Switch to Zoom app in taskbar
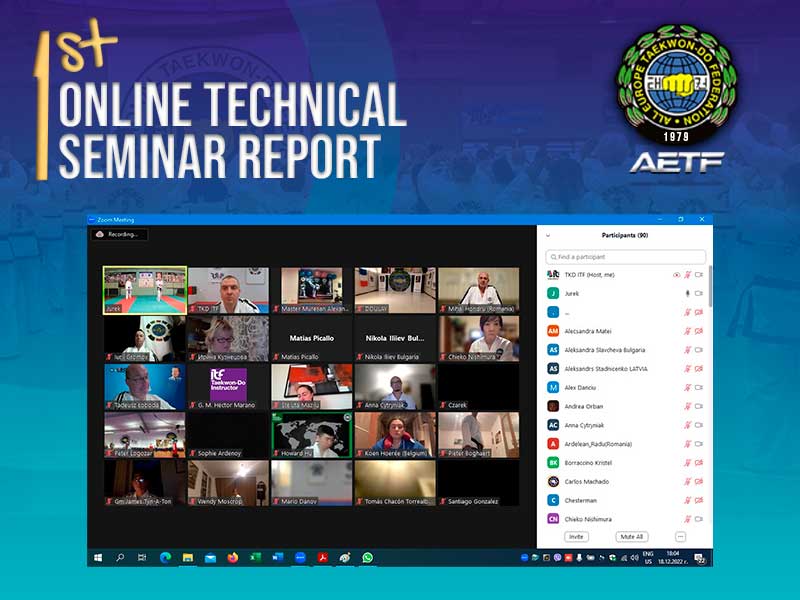The width and height of the screenshot is (800, 600). click(x=300, y=558)
